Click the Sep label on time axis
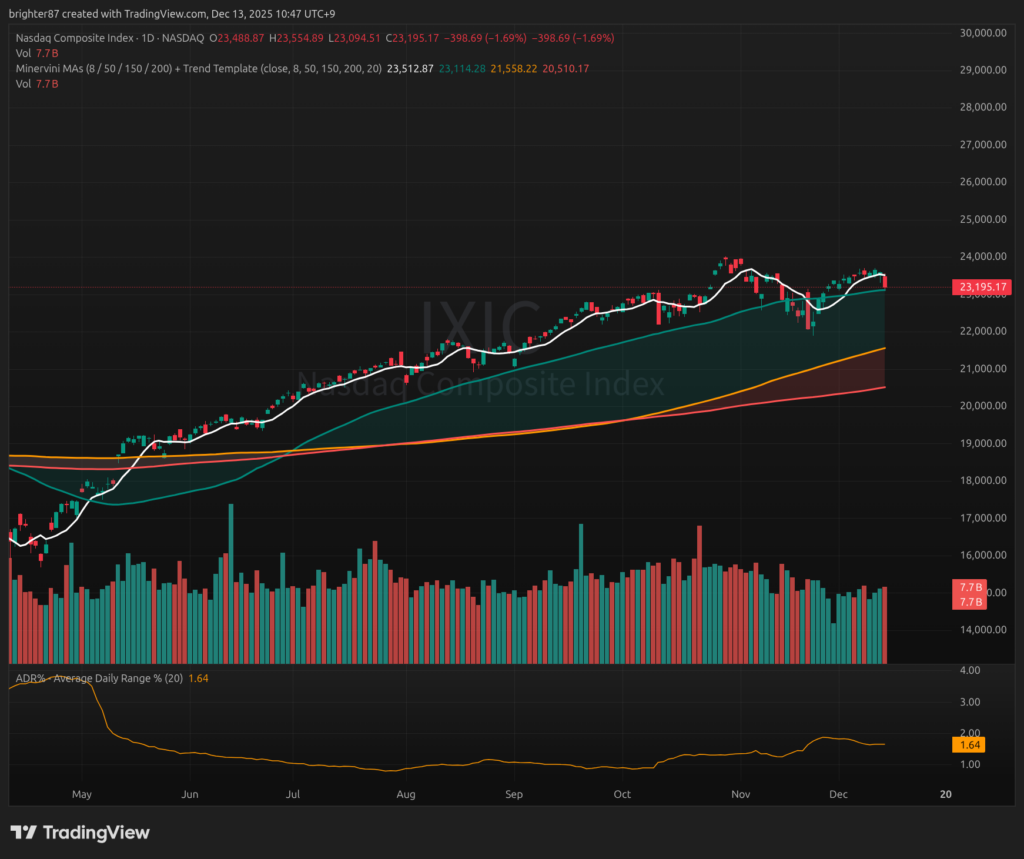 pyautogui.click(x=514, y=794)
